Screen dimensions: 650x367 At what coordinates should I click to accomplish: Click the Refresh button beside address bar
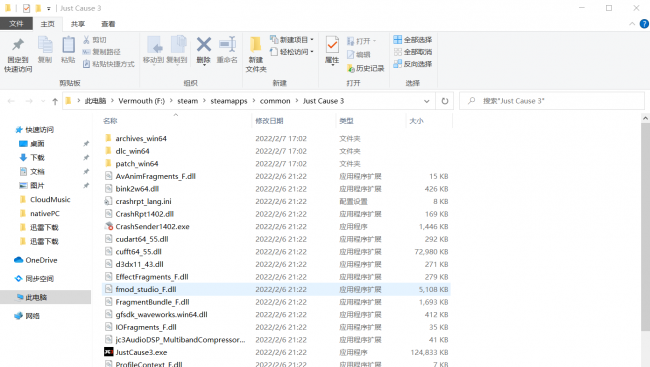coord(445,101)
